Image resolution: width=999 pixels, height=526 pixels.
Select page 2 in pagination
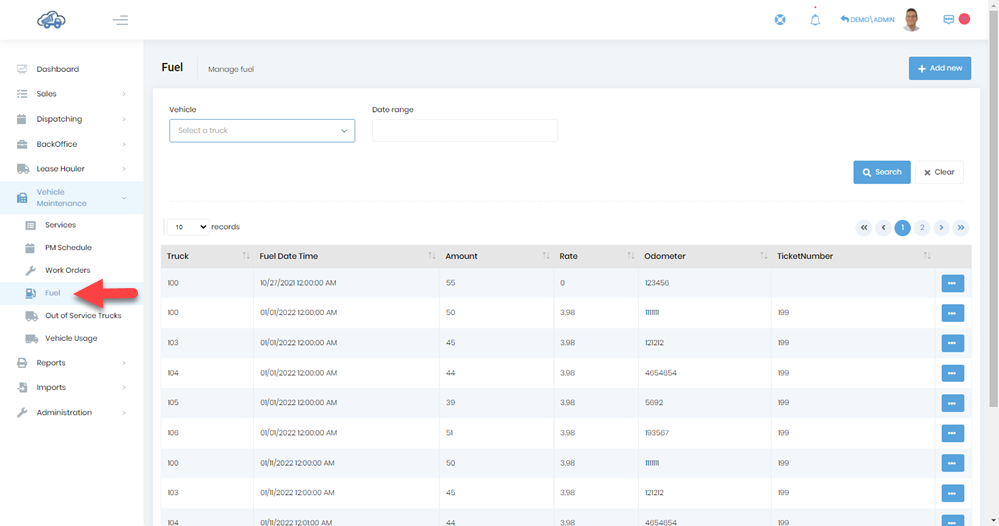point(922,227)
